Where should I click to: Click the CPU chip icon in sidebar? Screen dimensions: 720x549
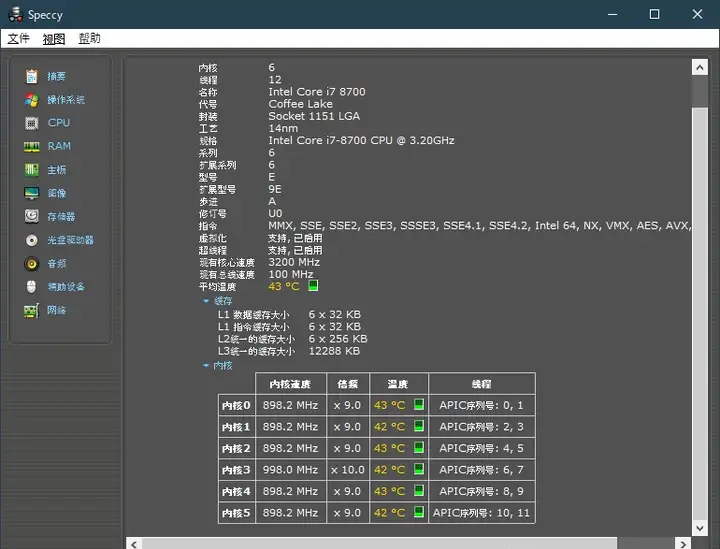31,123
